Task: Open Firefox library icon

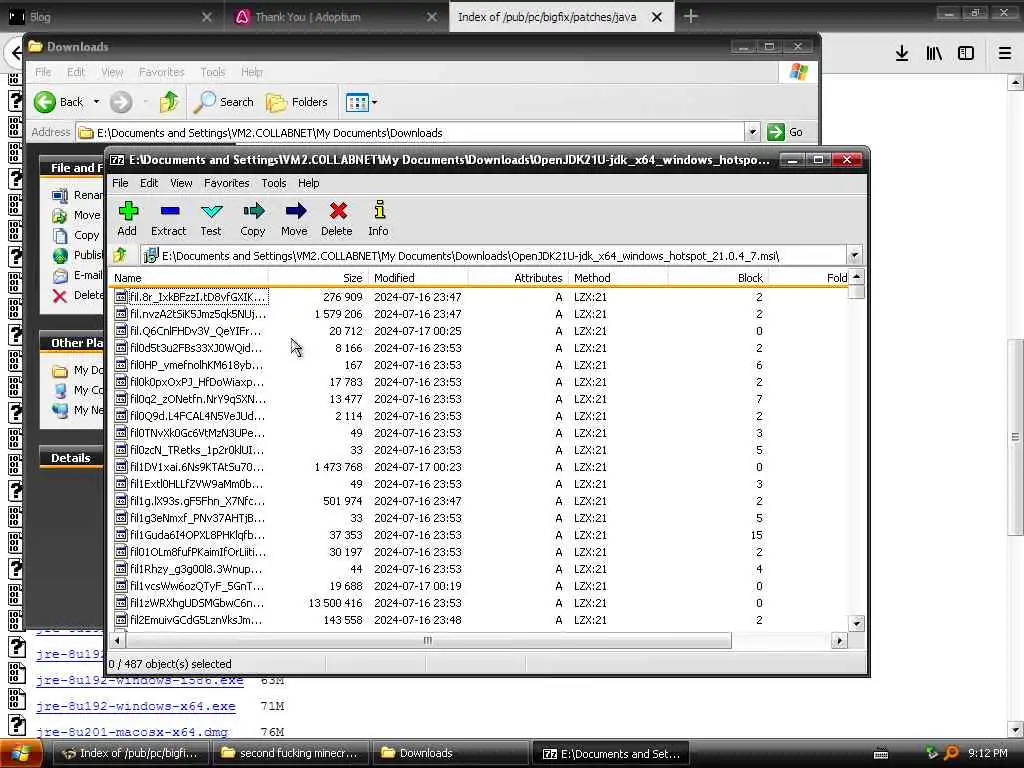Action: (934, 54)
